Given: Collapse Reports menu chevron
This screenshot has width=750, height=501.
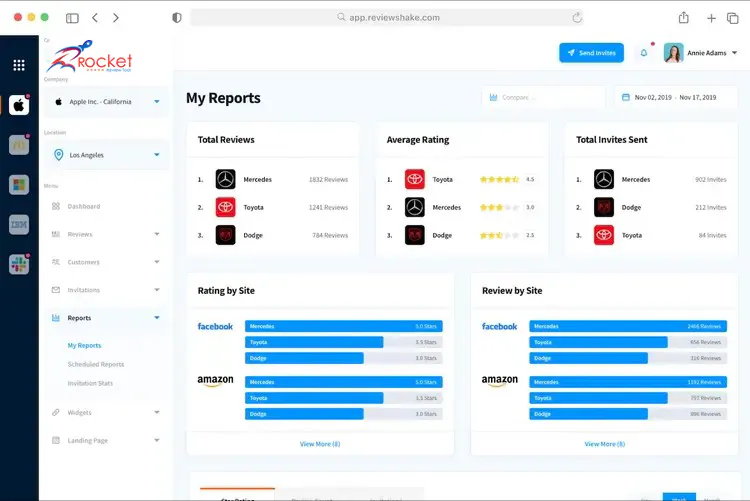Looking at the screenshot, I should pyautogui.click(x=157, y=318).
